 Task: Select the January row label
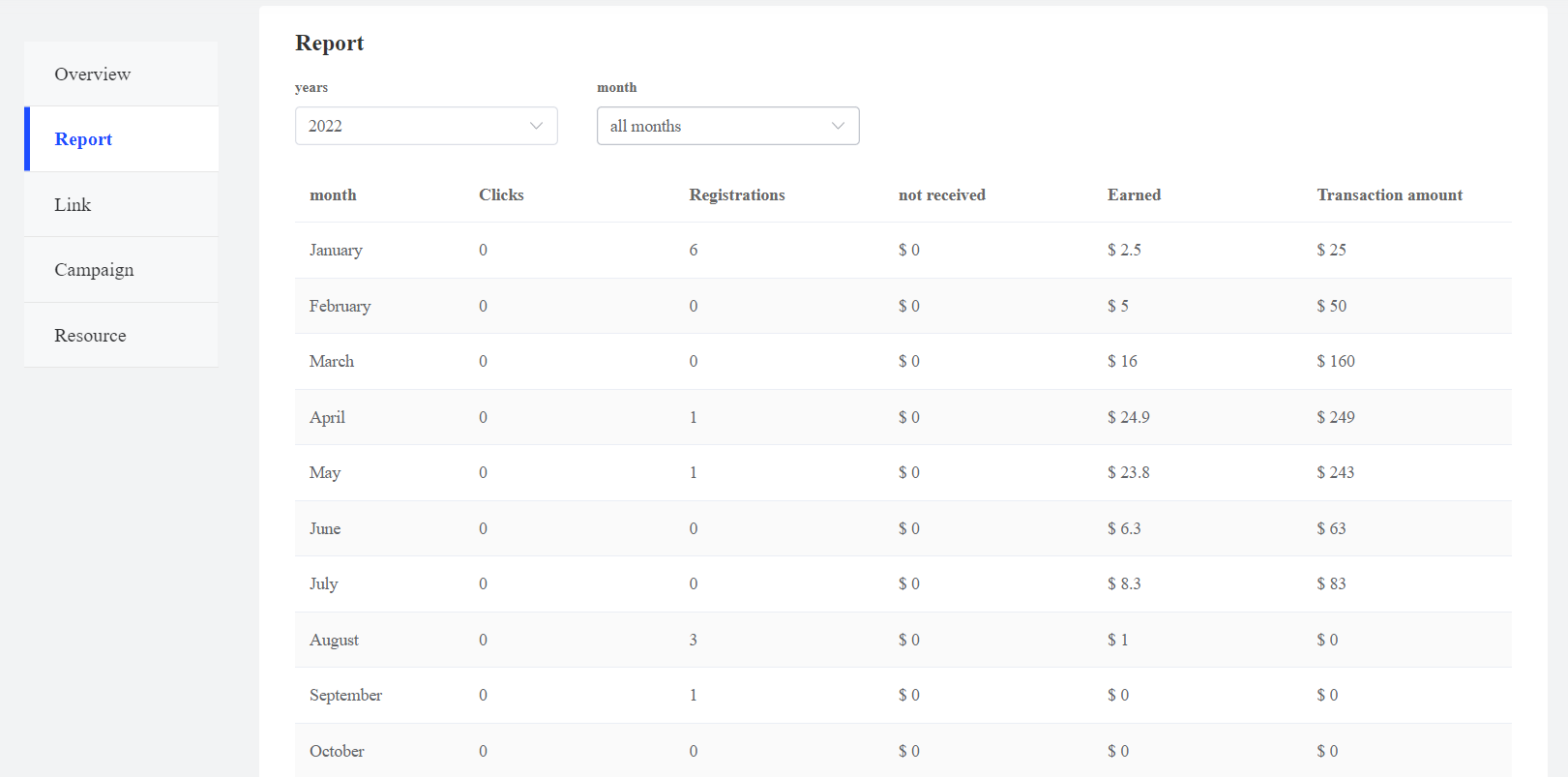336,250
